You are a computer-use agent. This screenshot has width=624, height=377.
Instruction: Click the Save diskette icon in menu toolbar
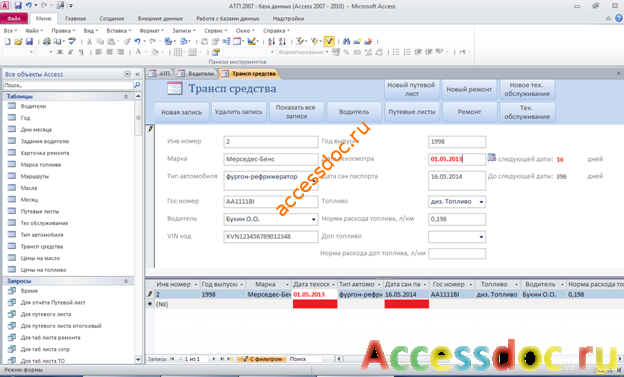(29, 41)
